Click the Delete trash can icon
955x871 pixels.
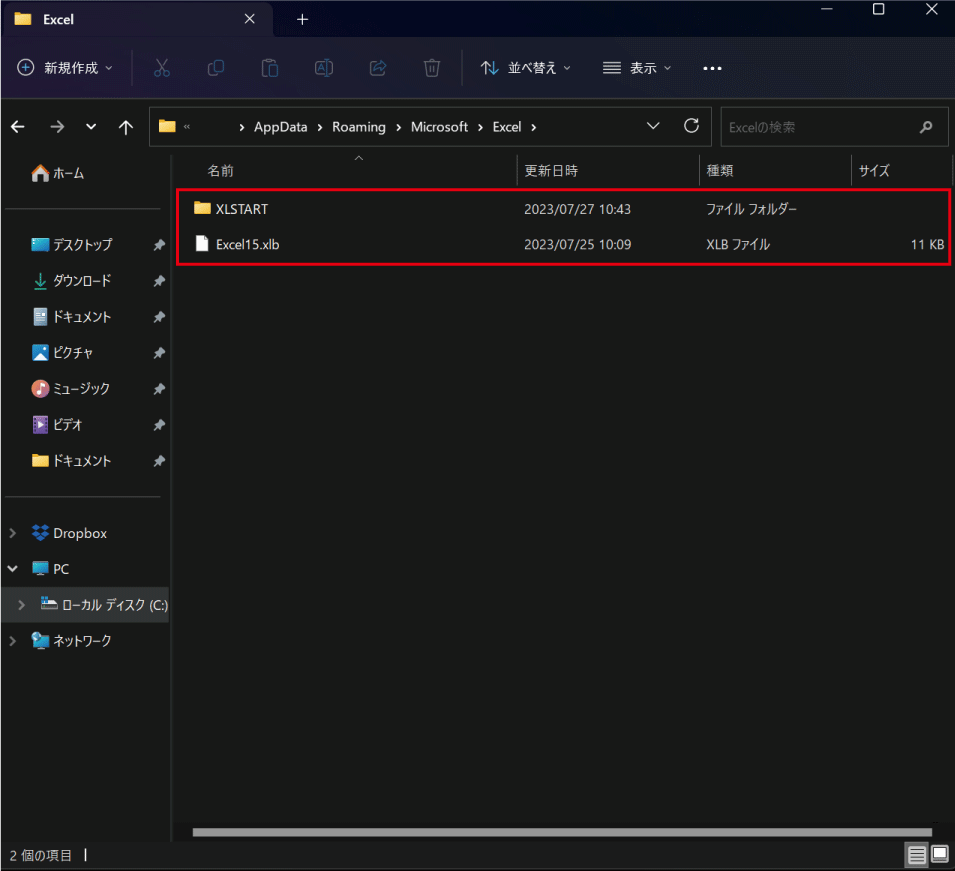pyautogui.click(x=432, y=68)
